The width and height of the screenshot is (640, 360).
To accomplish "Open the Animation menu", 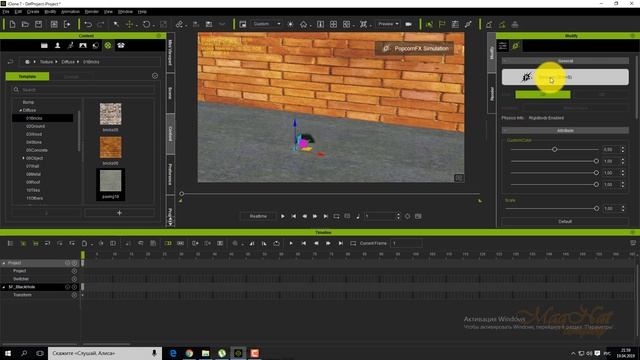I will coord(70,12).
